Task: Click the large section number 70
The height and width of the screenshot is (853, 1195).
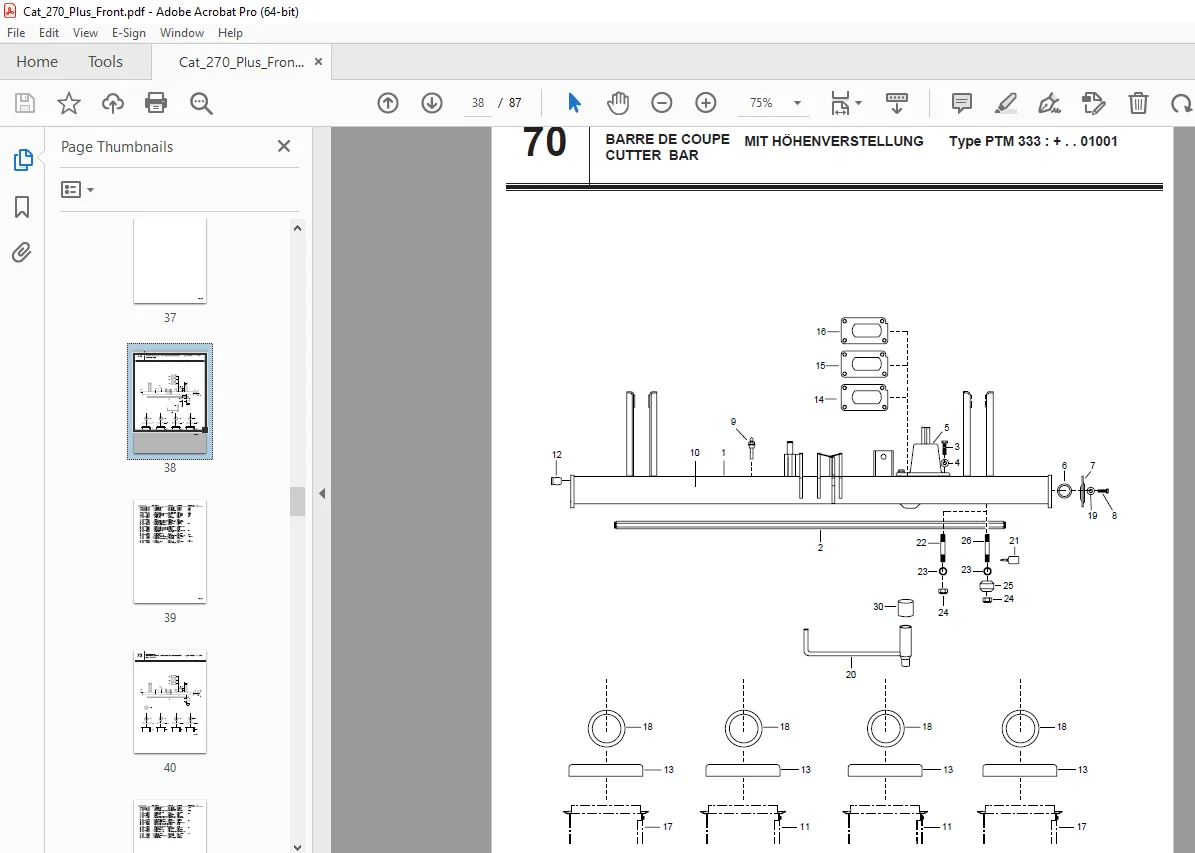Action: tap(544, 143)
